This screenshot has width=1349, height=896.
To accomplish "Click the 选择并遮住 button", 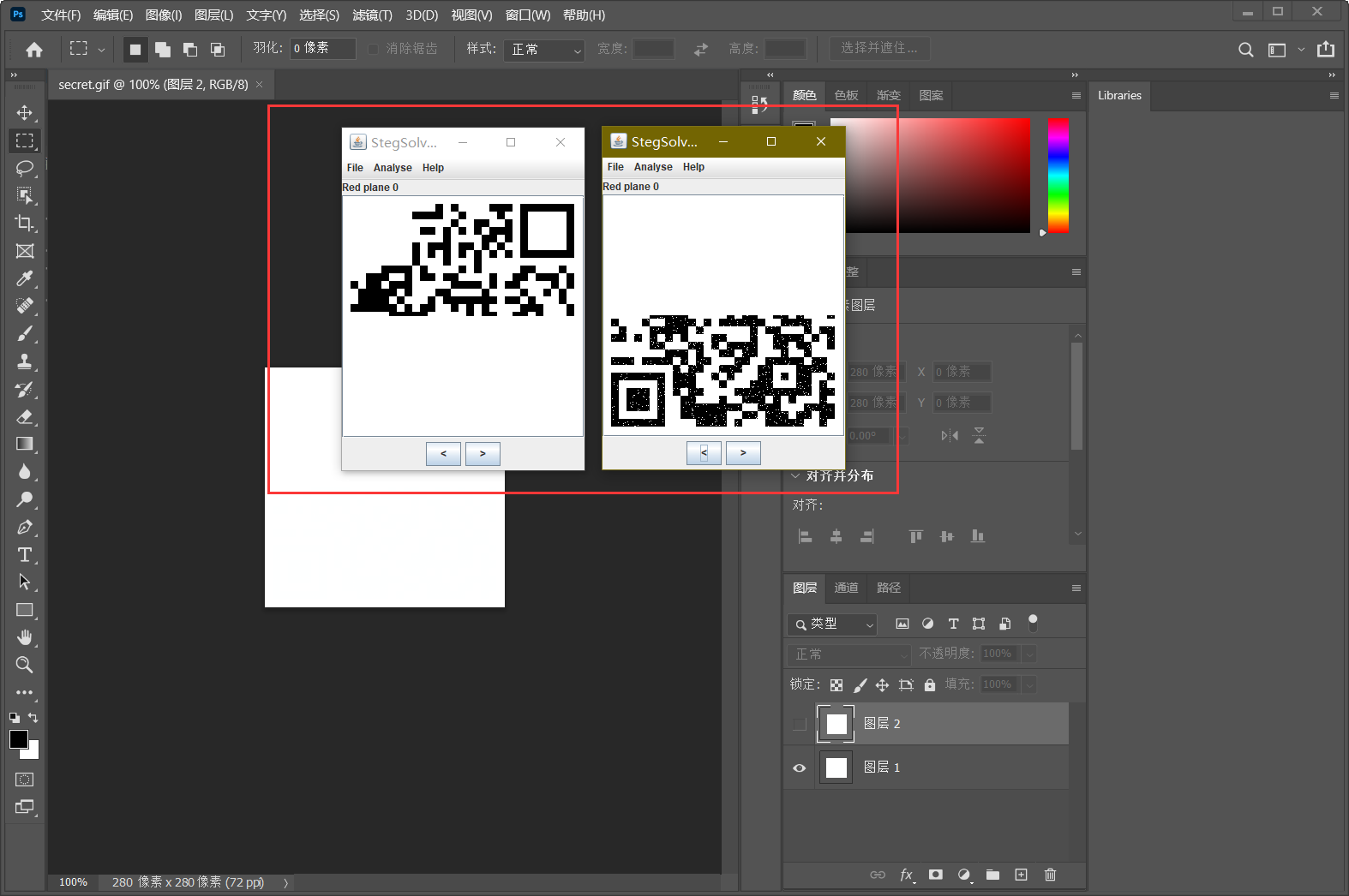I will [x=879, y=48].
